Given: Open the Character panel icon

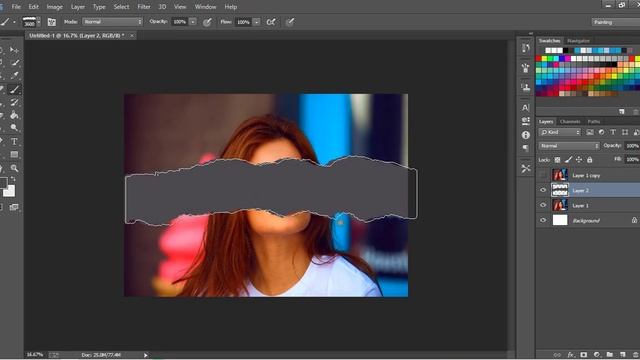Looking at the screenshot, I should 526,108.
